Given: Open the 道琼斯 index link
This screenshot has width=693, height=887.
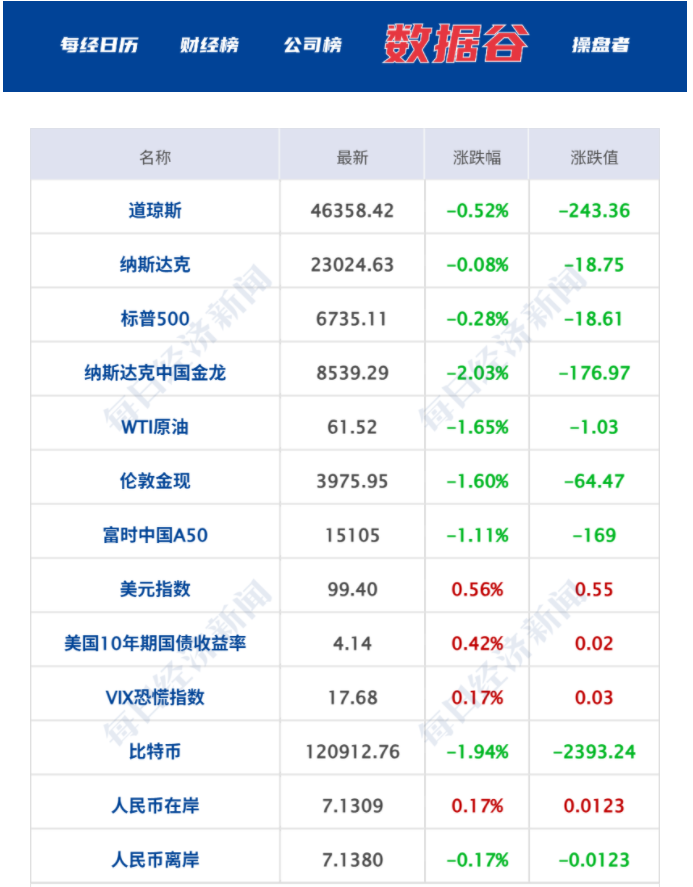Looking at the screenshot, I should [155, 211].
